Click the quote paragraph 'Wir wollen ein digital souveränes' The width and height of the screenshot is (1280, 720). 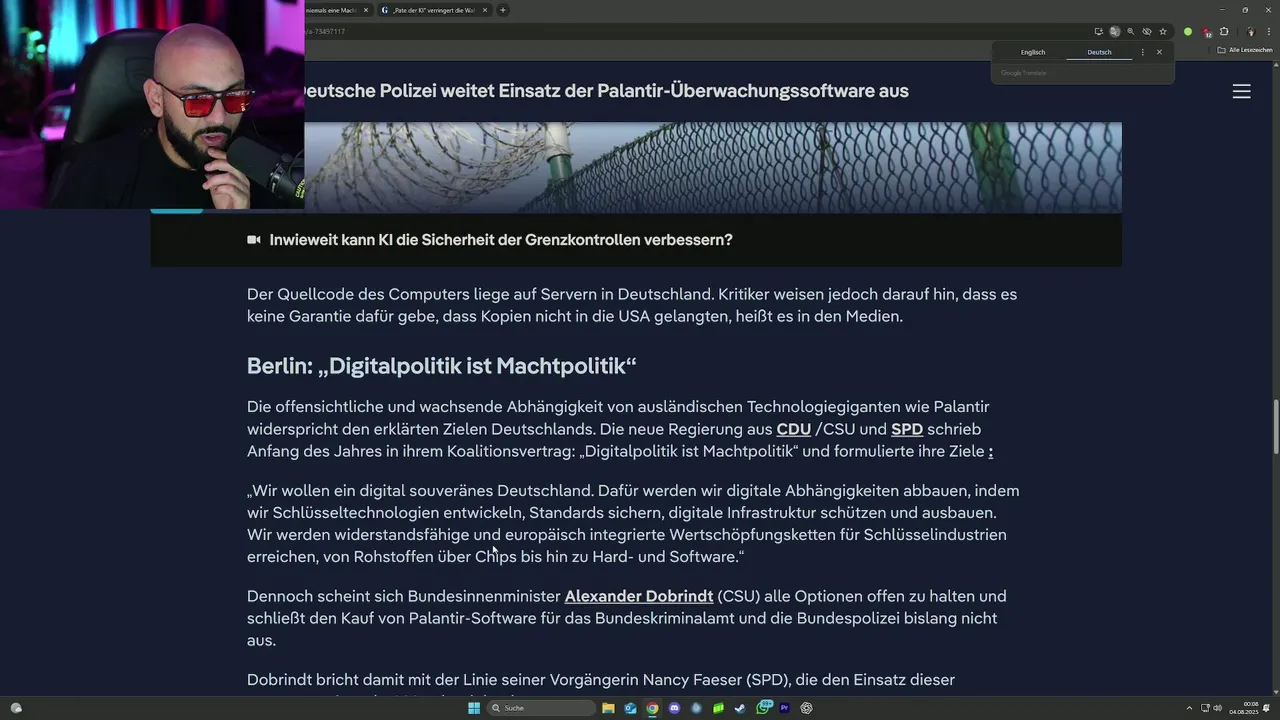pyautogui.click(x=633, y=523)
